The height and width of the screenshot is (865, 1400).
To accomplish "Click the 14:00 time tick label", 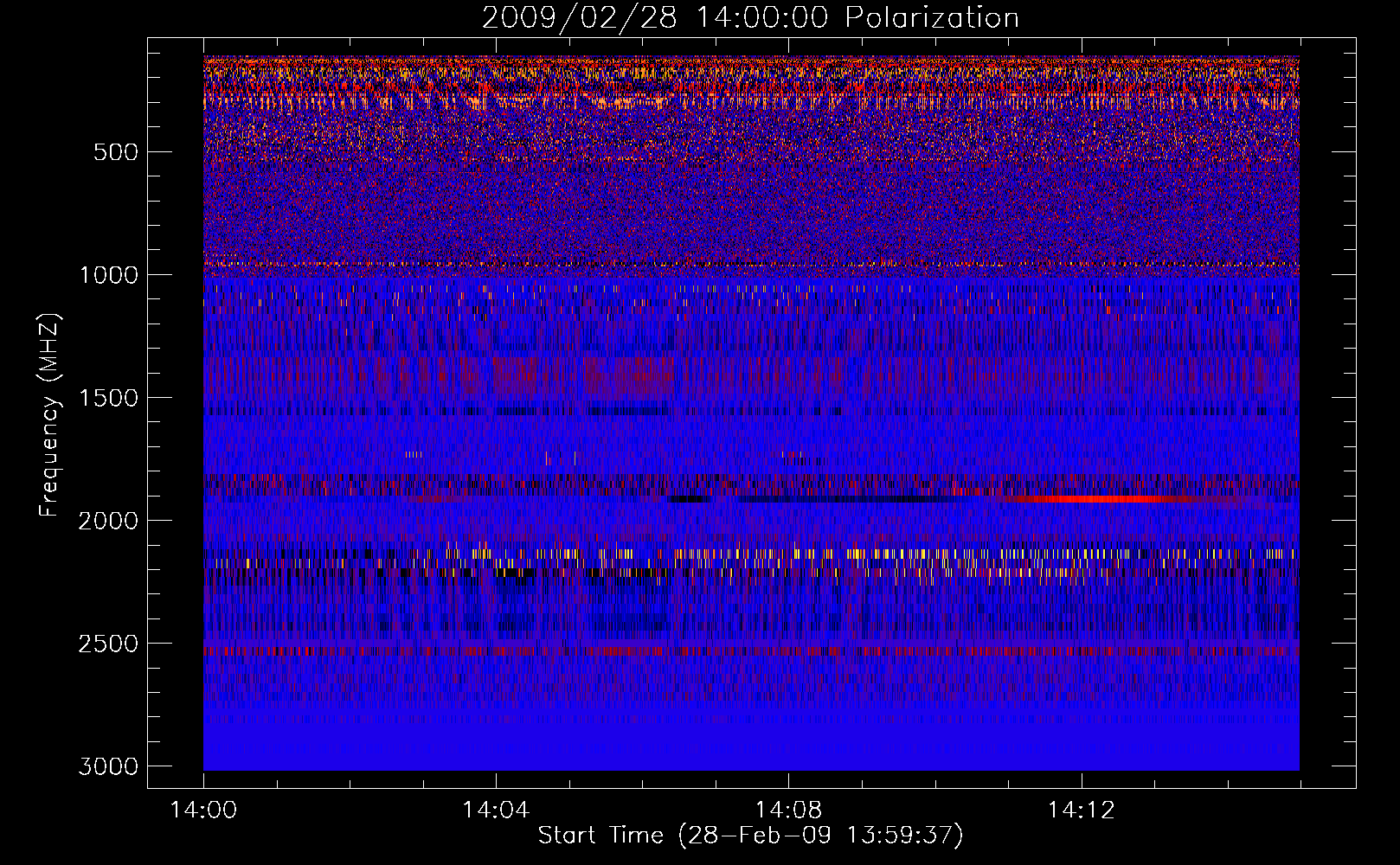I will (x=204, y=811).
